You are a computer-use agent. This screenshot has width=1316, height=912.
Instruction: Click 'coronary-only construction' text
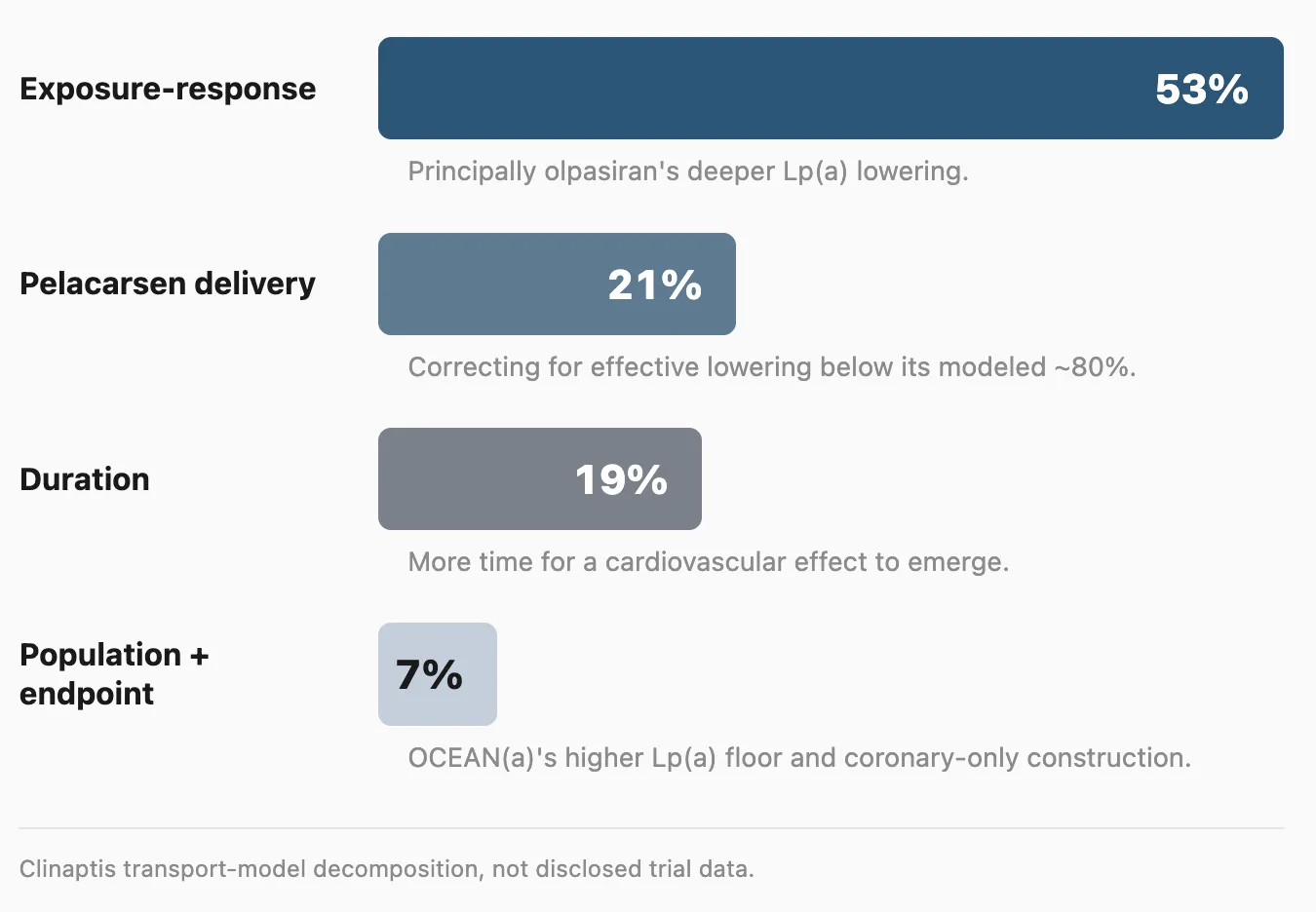tap(1018, 758)
